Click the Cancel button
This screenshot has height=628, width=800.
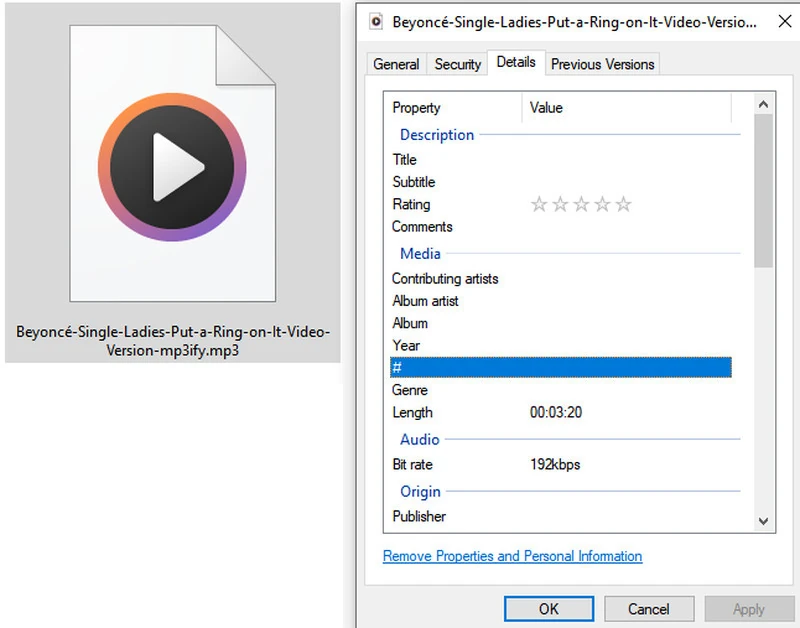pyautogui.click(x=649, y=609)
